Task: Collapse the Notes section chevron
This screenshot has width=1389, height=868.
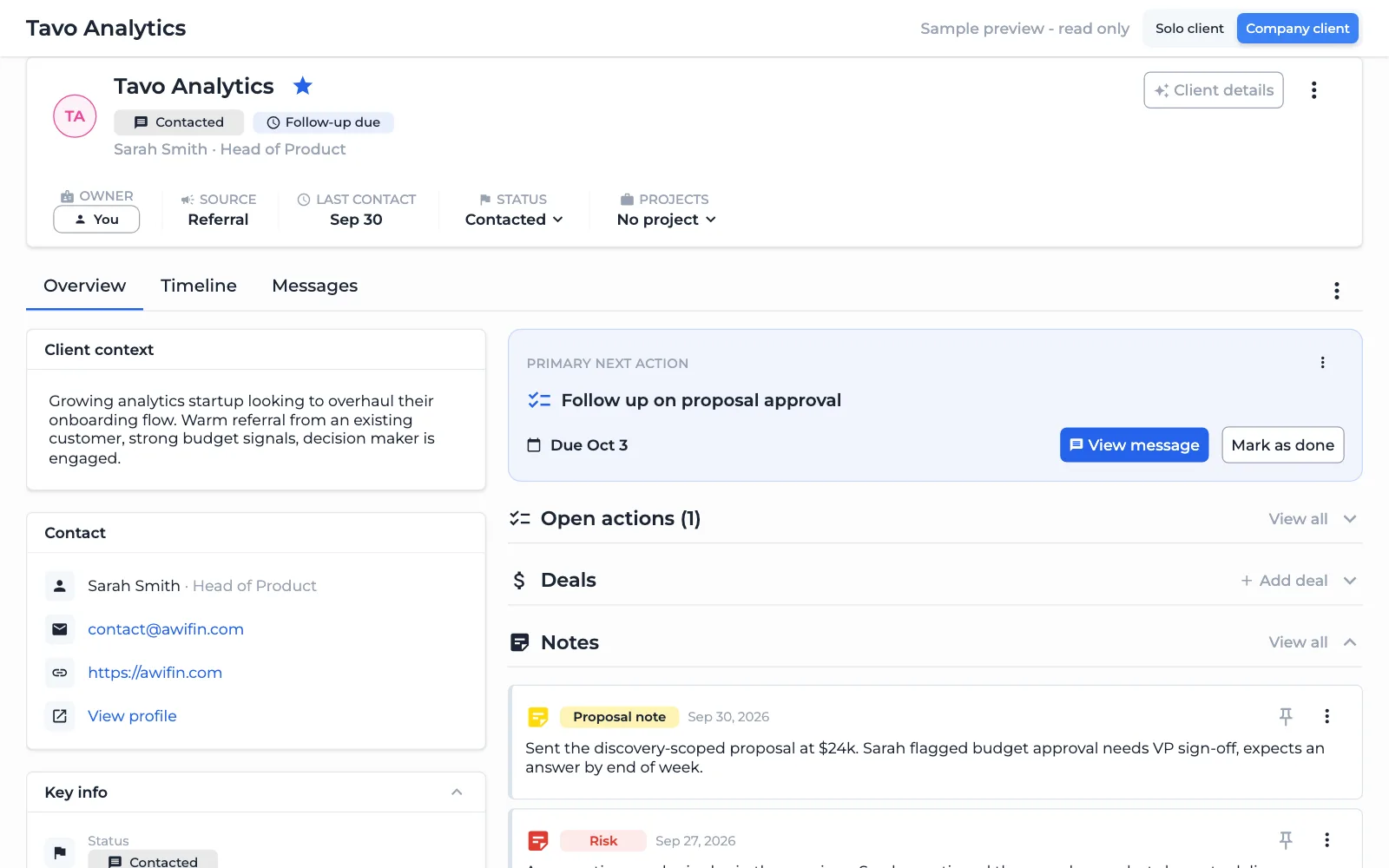Action: pyautogui.click(x=1350, y=642)
